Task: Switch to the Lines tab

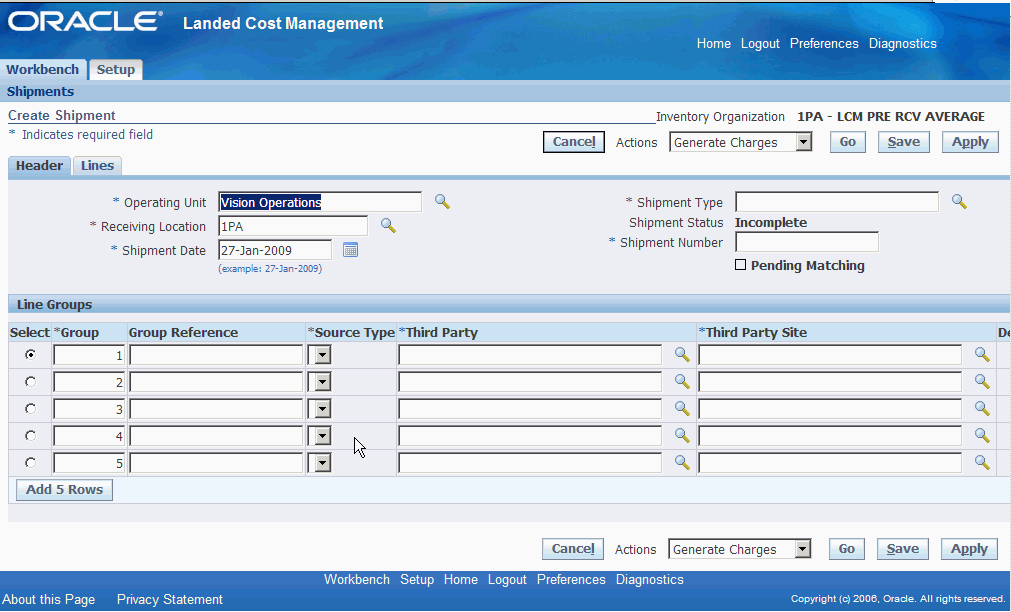Action: [x=97, y=166]
